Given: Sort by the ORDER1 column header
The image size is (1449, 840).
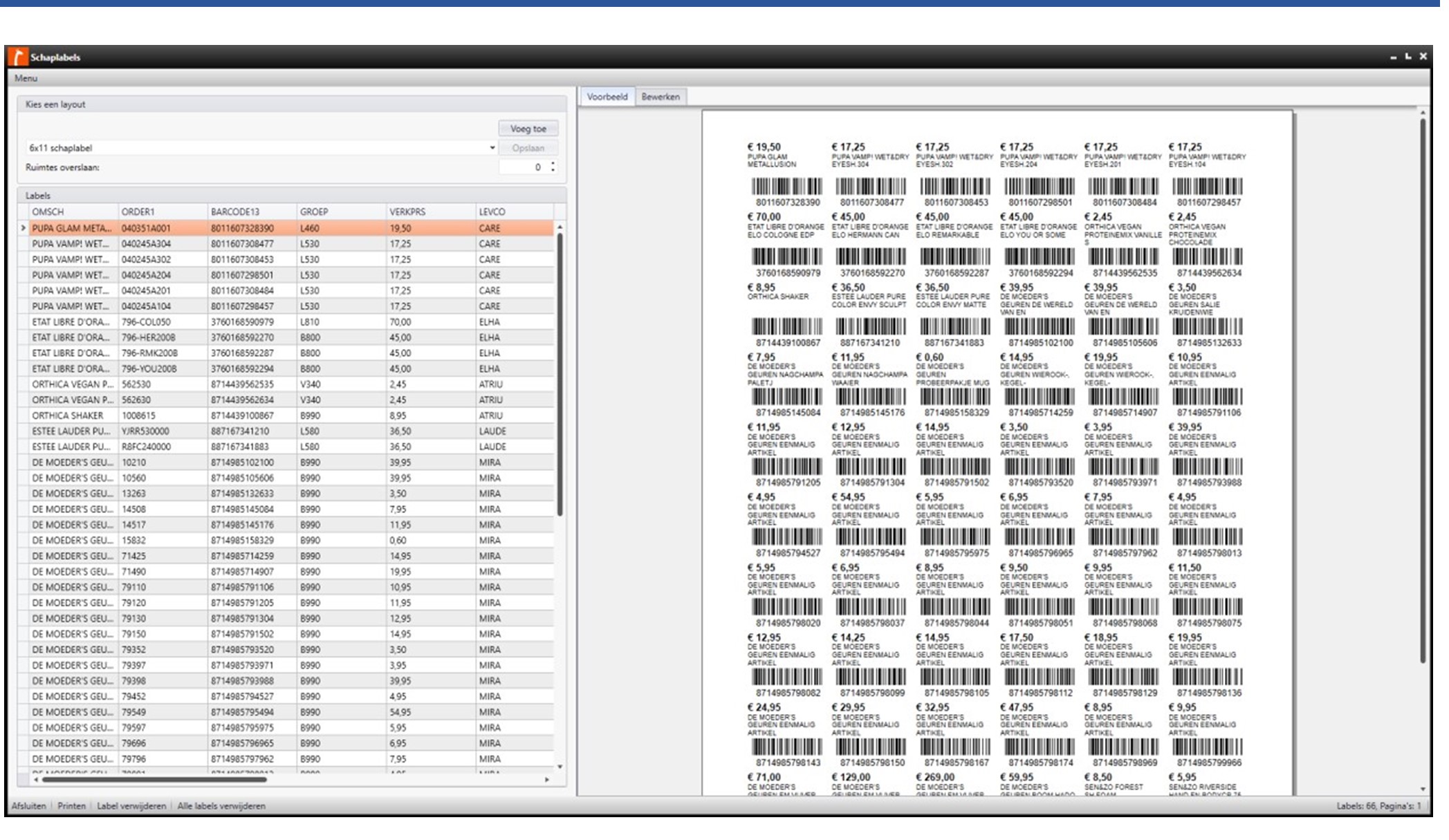Looking at the screenshot, I should click(x=163, y=212).
